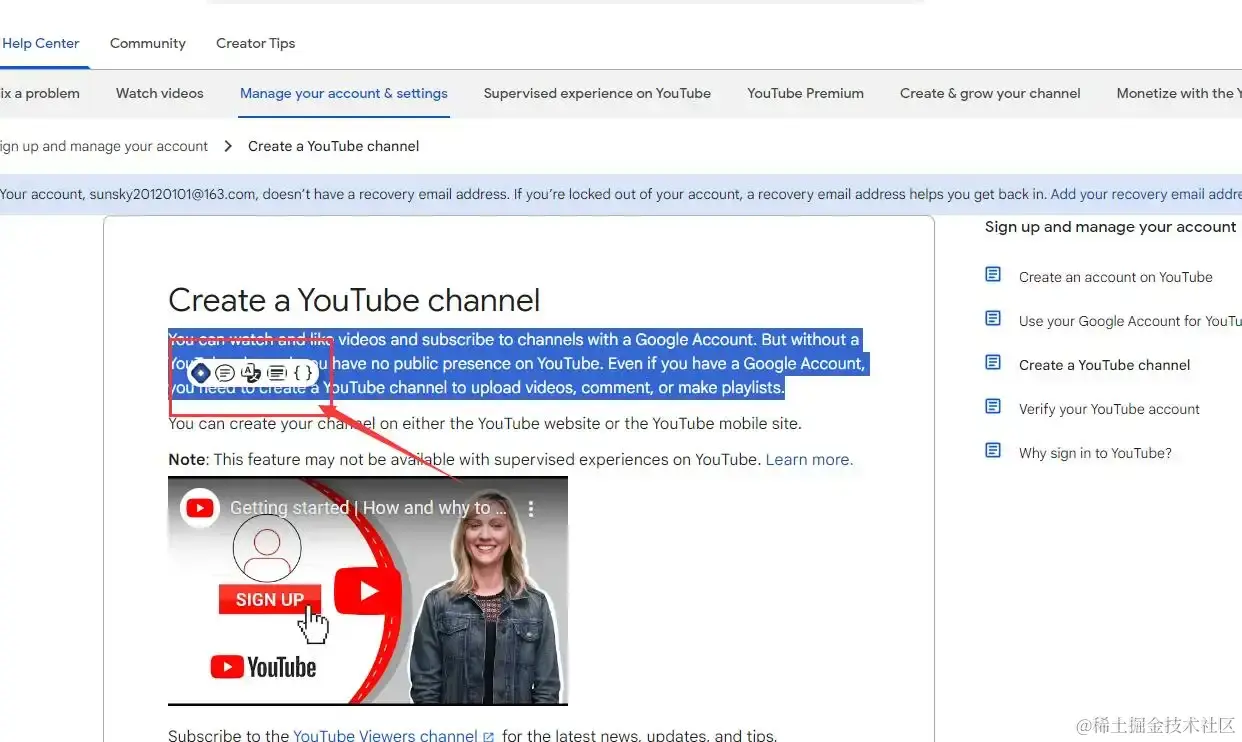Click the SIGN UP graphic in video thumbnail
The width and height of the screenshot is (1242, 742).
click(x=269, y=600)
